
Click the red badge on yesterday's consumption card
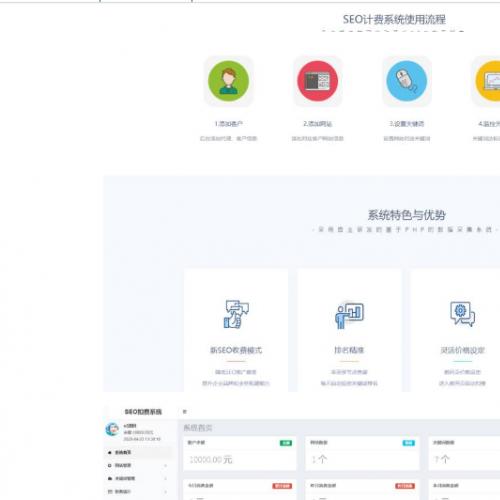pos(405,486)
